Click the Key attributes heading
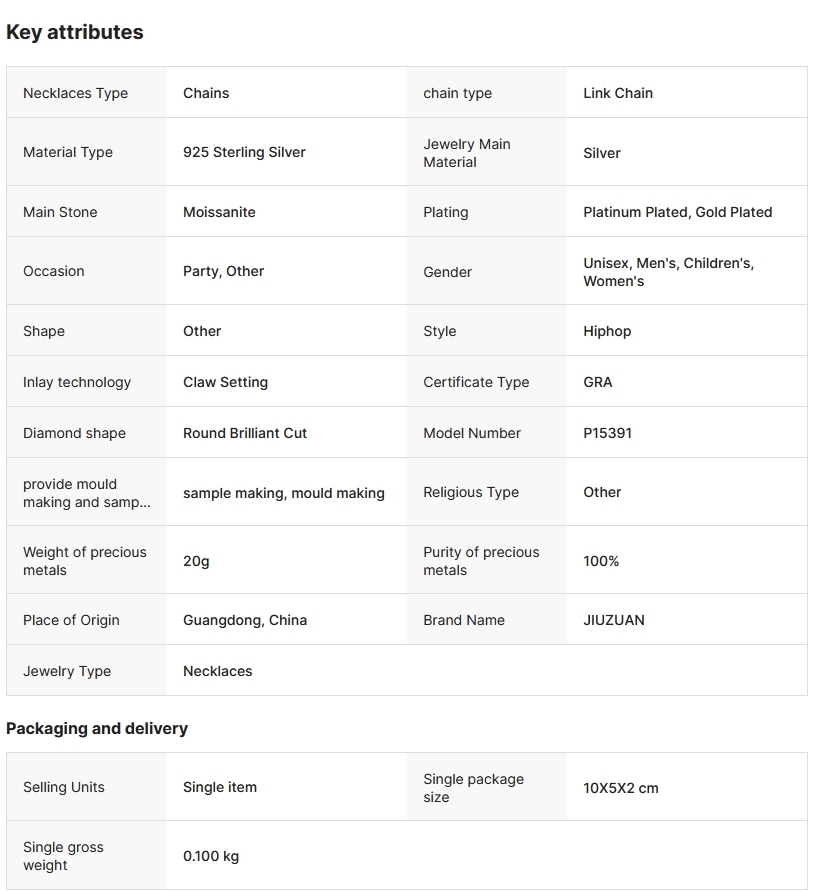 pos(75,32)
